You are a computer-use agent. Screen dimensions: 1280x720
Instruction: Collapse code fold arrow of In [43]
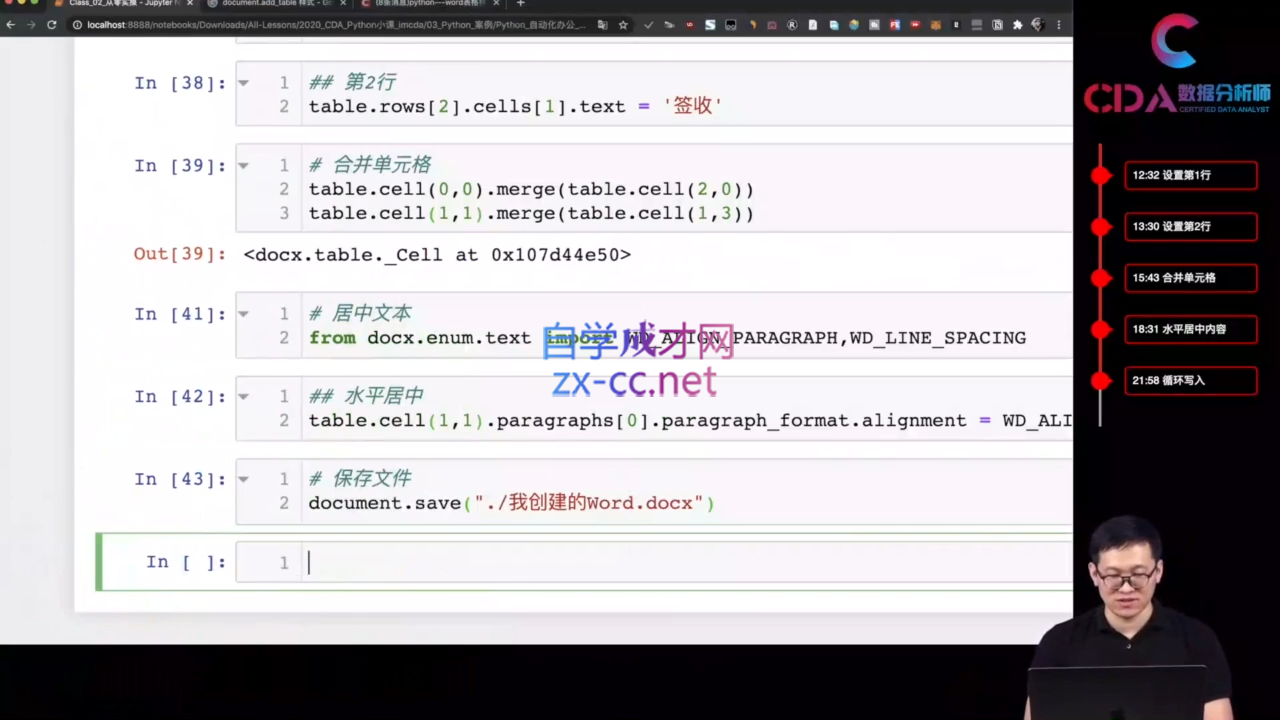click(x=243, y=480)
